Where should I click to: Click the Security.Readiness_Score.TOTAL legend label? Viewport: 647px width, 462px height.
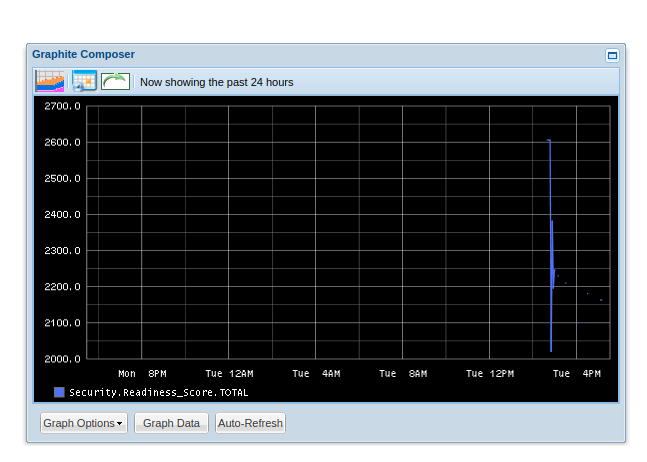(158, 392)
